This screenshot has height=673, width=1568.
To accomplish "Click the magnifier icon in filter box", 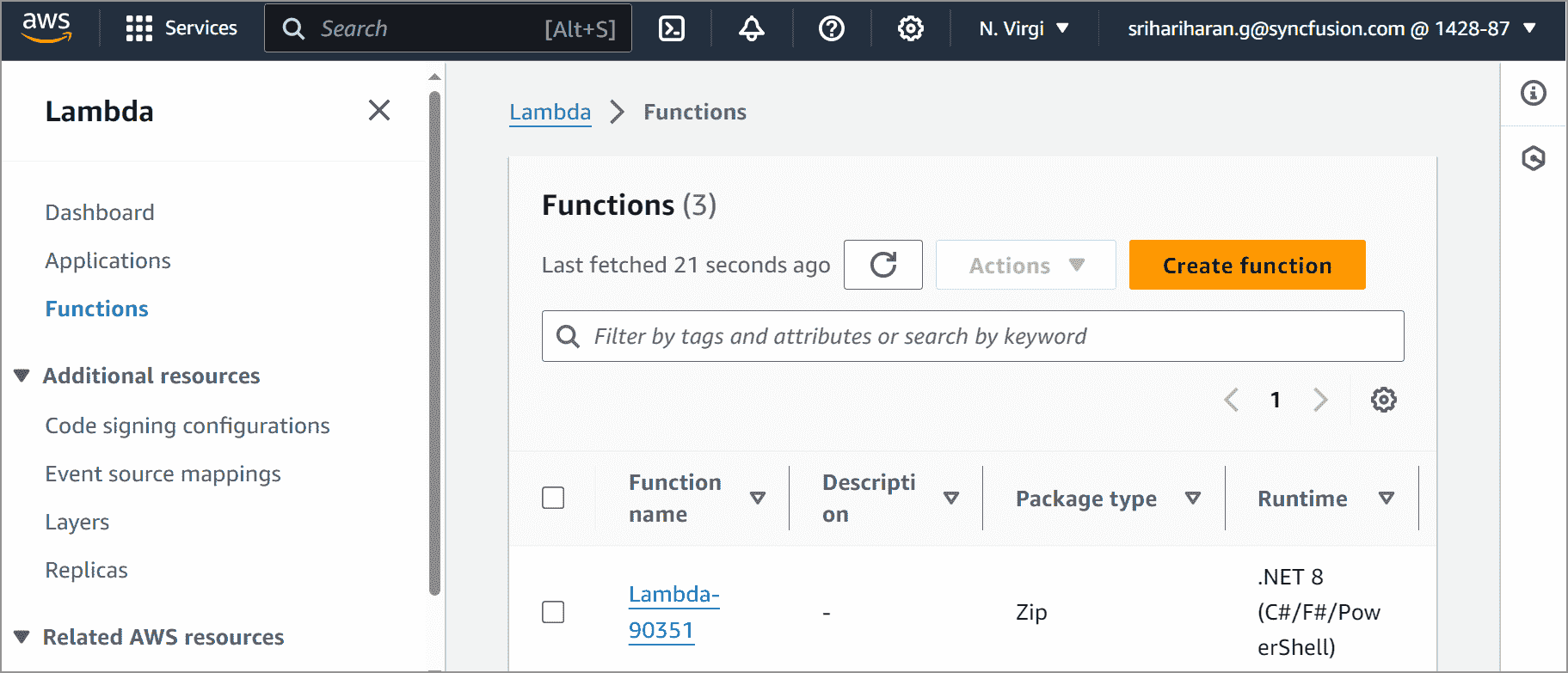I will pos(568,336).
